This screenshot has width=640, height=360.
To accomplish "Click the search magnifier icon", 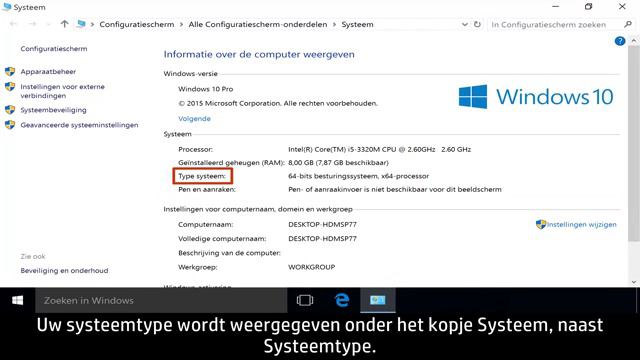I will [x=628, y=24].
